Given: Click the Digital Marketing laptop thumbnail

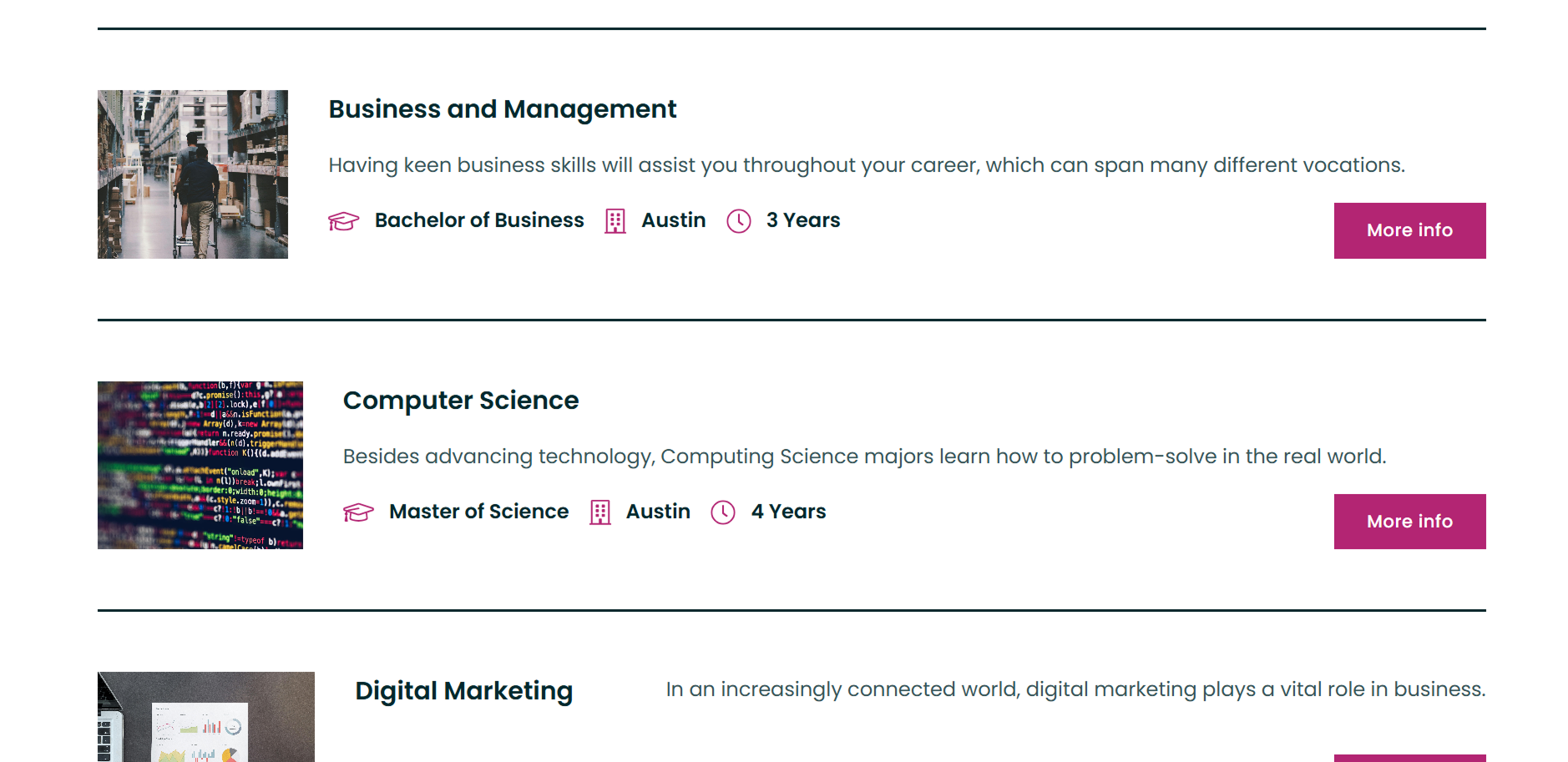Looking at the screenshot, I should coord(206,717).
